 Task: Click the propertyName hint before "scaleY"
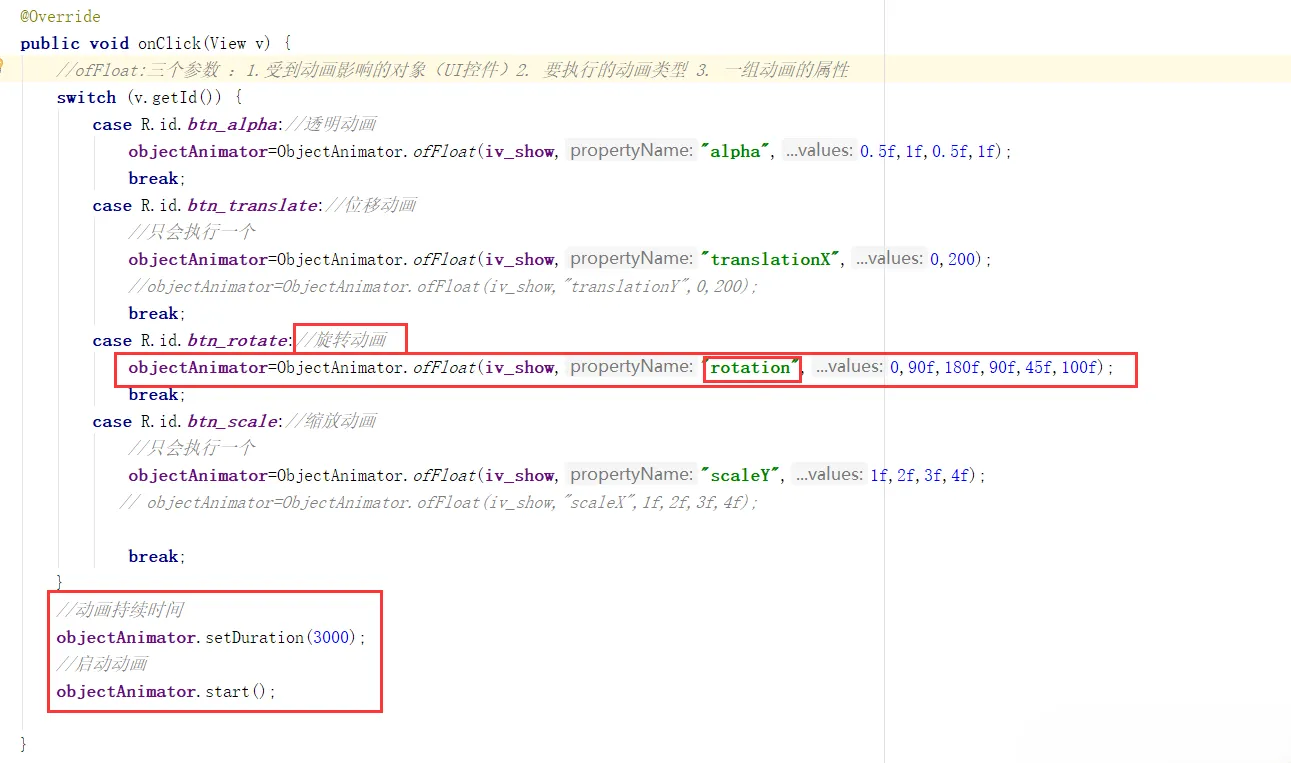(631, 475)
